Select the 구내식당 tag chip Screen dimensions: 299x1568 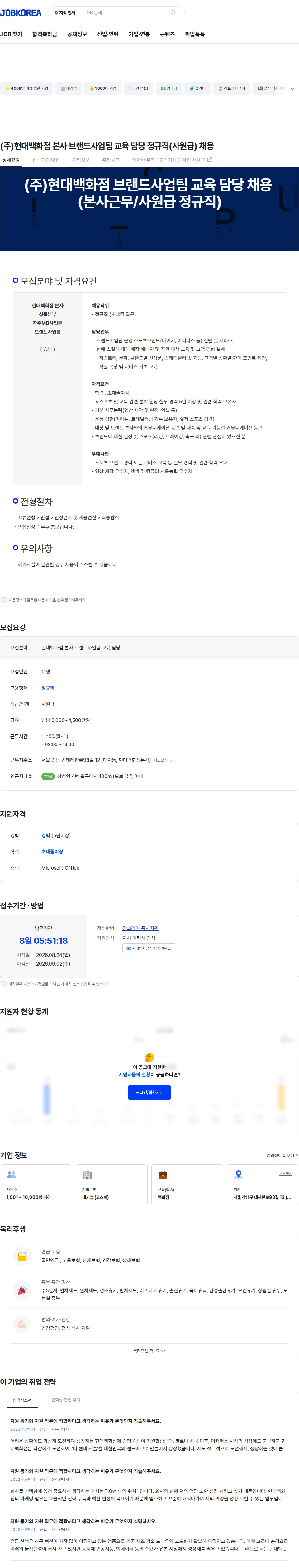[x=138, y=88]
